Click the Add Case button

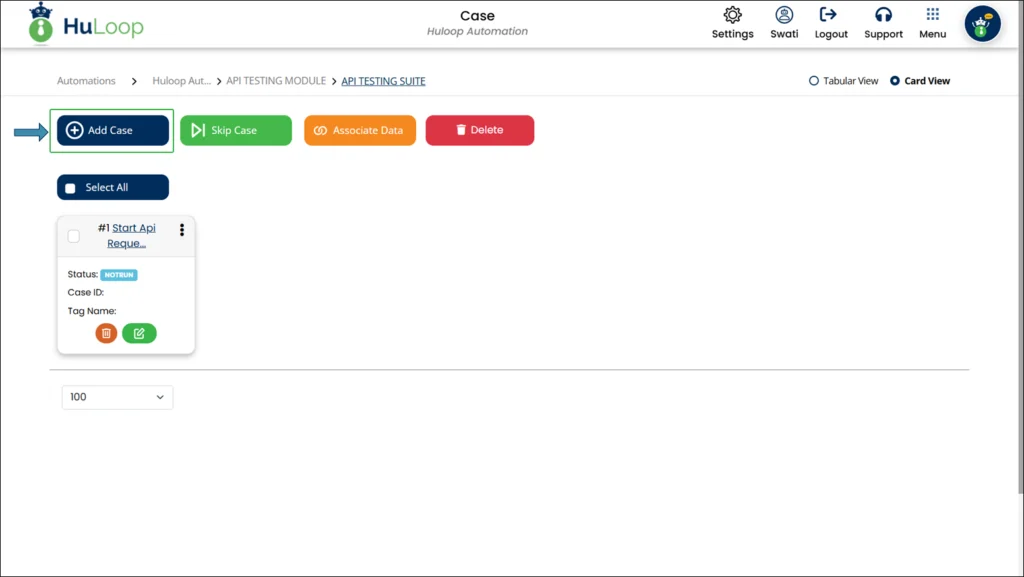pyautogui.click(x=112, y=131)
